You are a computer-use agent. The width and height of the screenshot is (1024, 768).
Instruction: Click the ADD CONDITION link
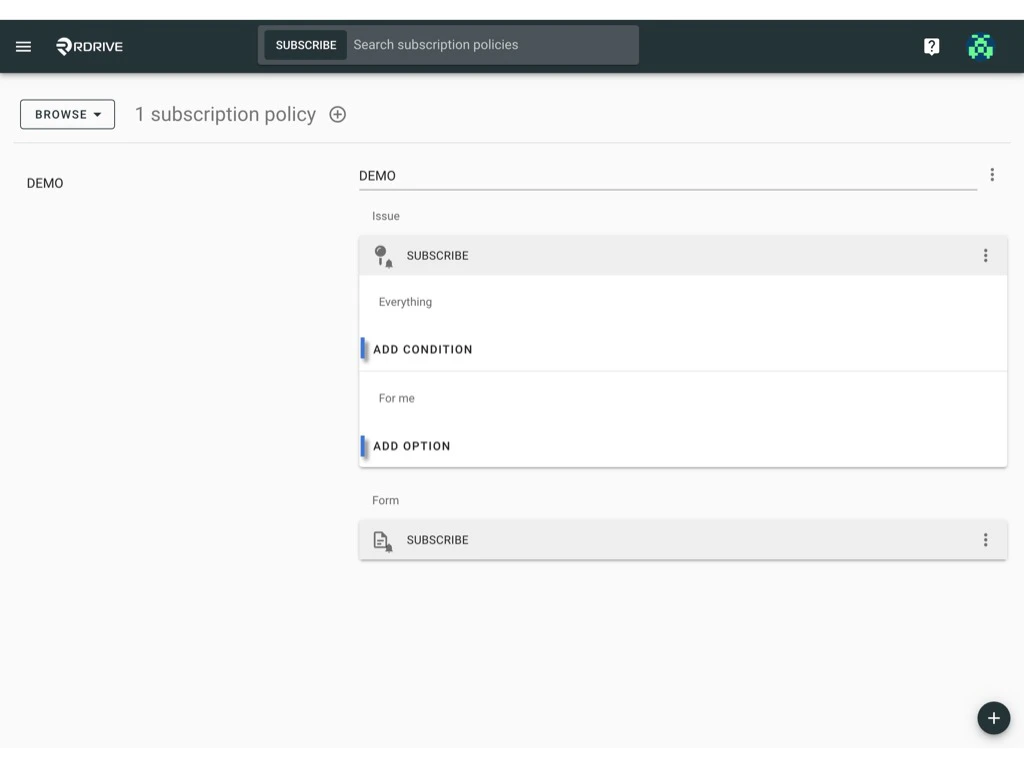pos(422,349)
